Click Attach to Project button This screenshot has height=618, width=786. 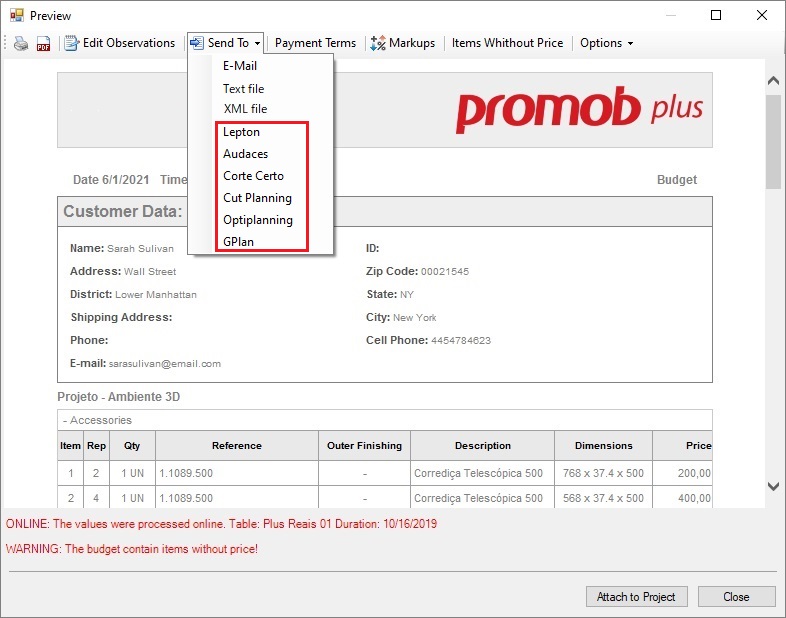(x=637, y=596)
